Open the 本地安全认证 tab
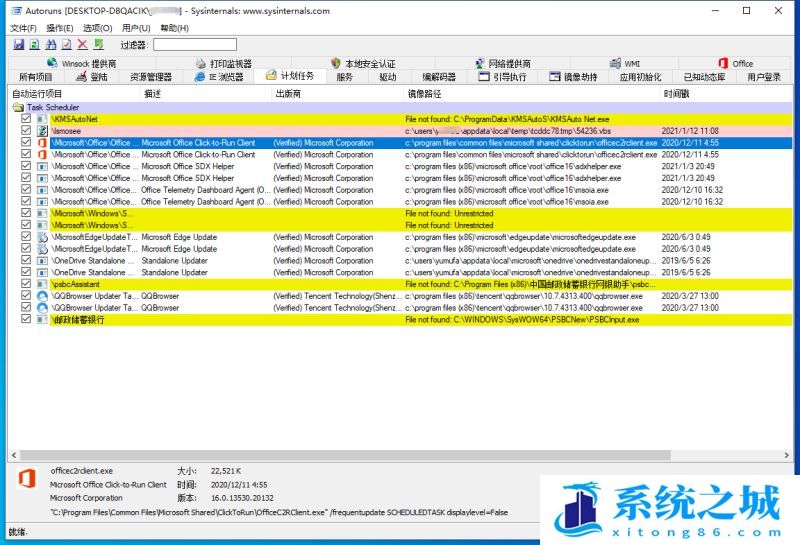This screenshot has height=545, width=800. click(363, 63)
